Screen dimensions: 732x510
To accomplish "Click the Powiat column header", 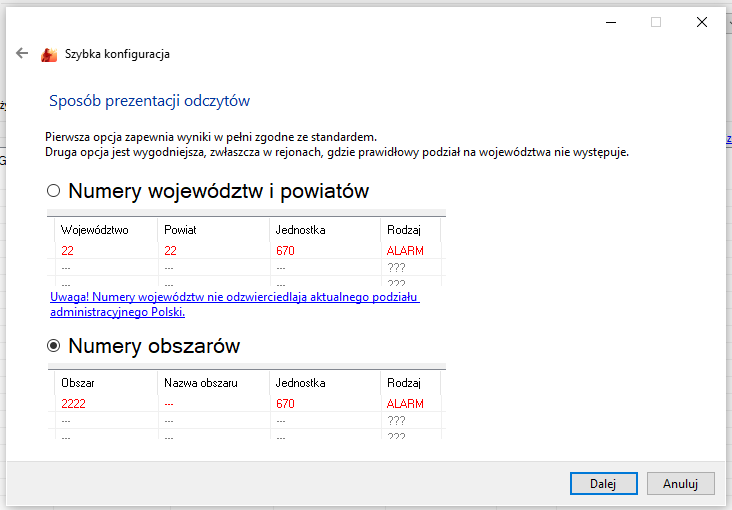I will pyautogui.click(x=181, y=230).
